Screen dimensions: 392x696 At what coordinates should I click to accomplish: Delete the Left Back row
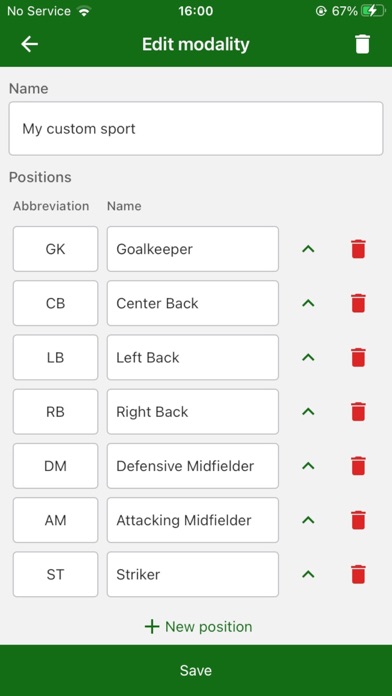358,357
